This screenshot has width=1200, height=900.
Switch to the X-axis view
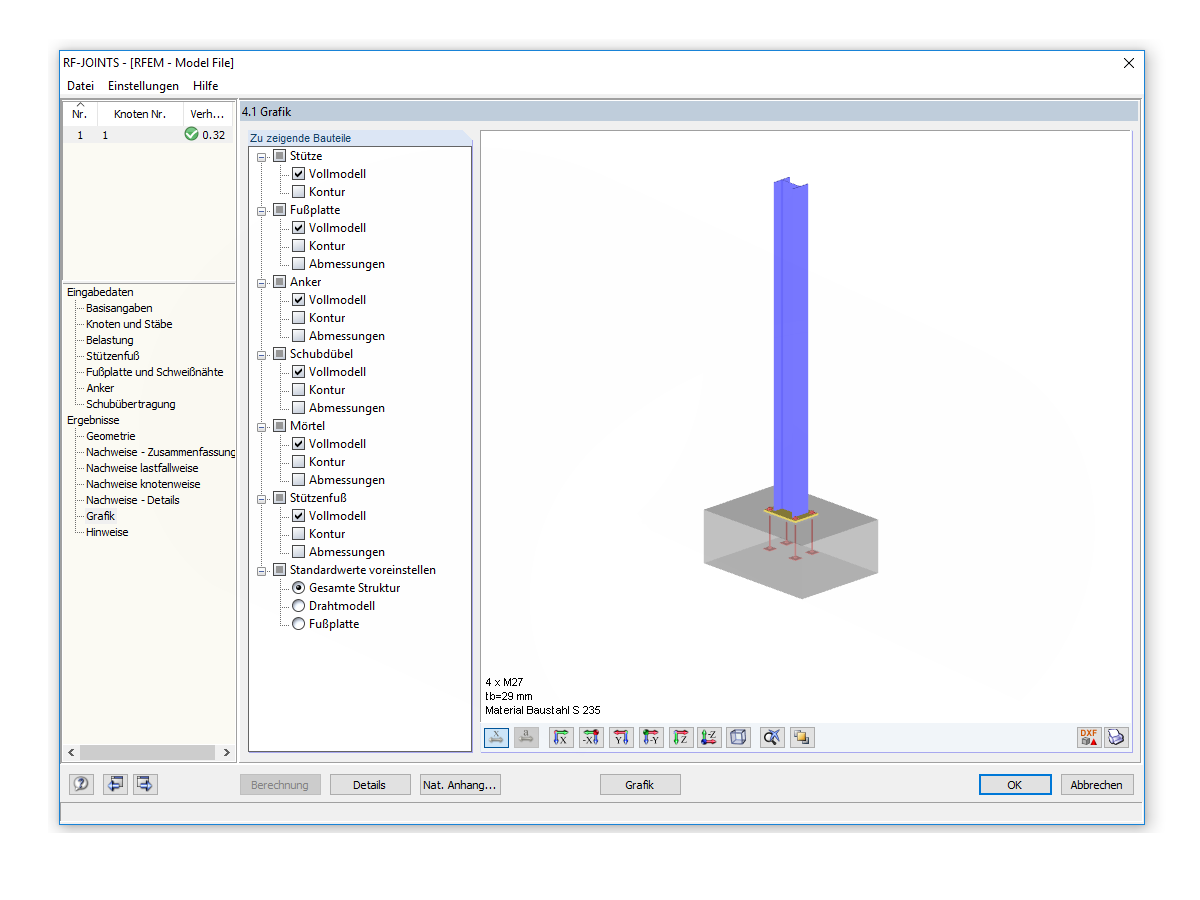click(561, 737)
